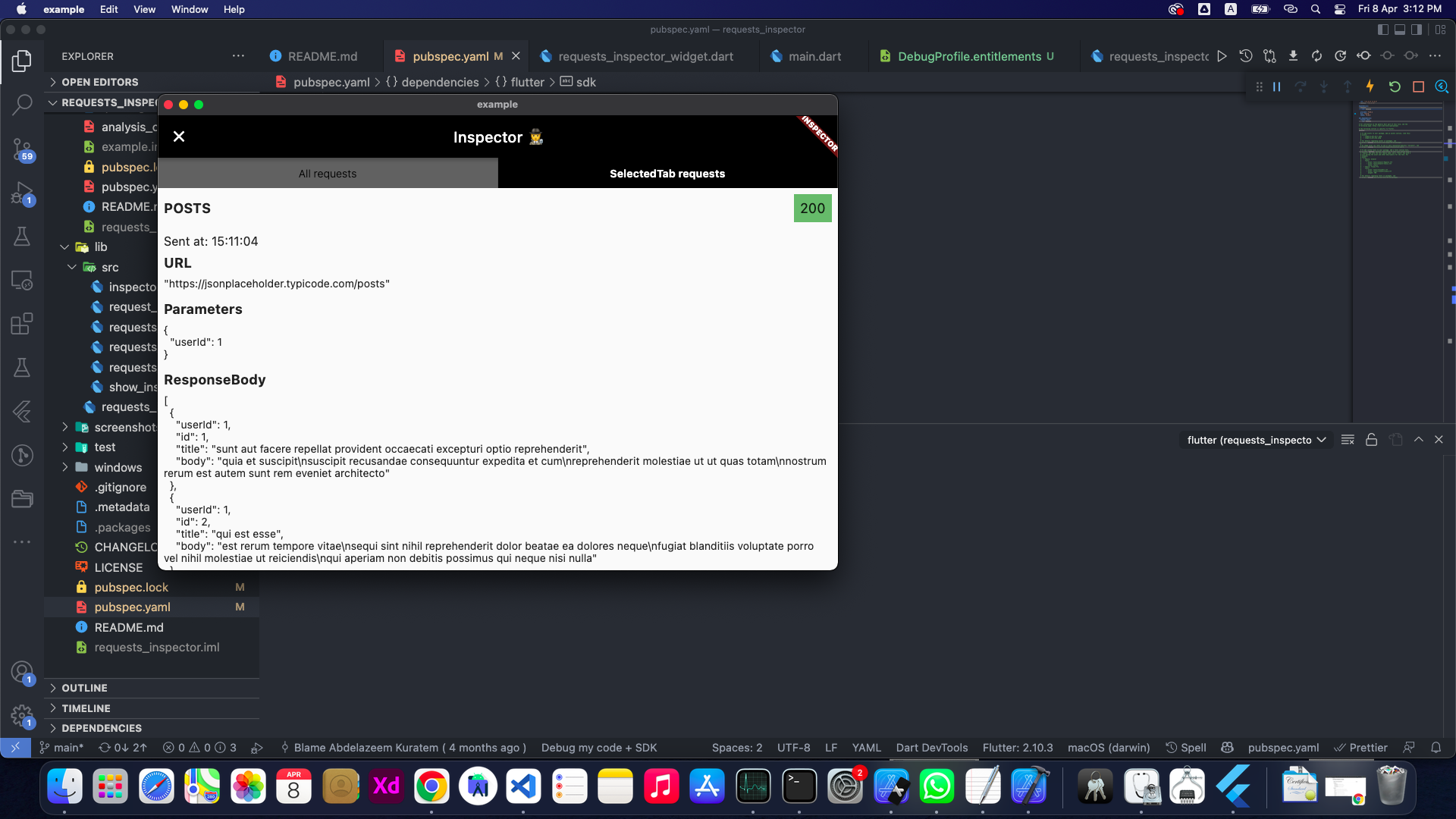Open the Extensions view icon

point(22,324)
